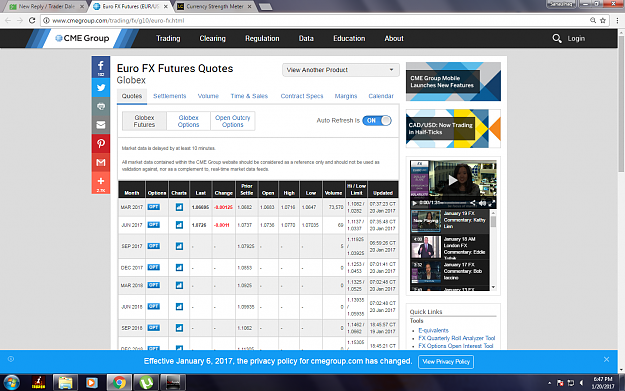Share via email envelope icon

coord(101,125)
